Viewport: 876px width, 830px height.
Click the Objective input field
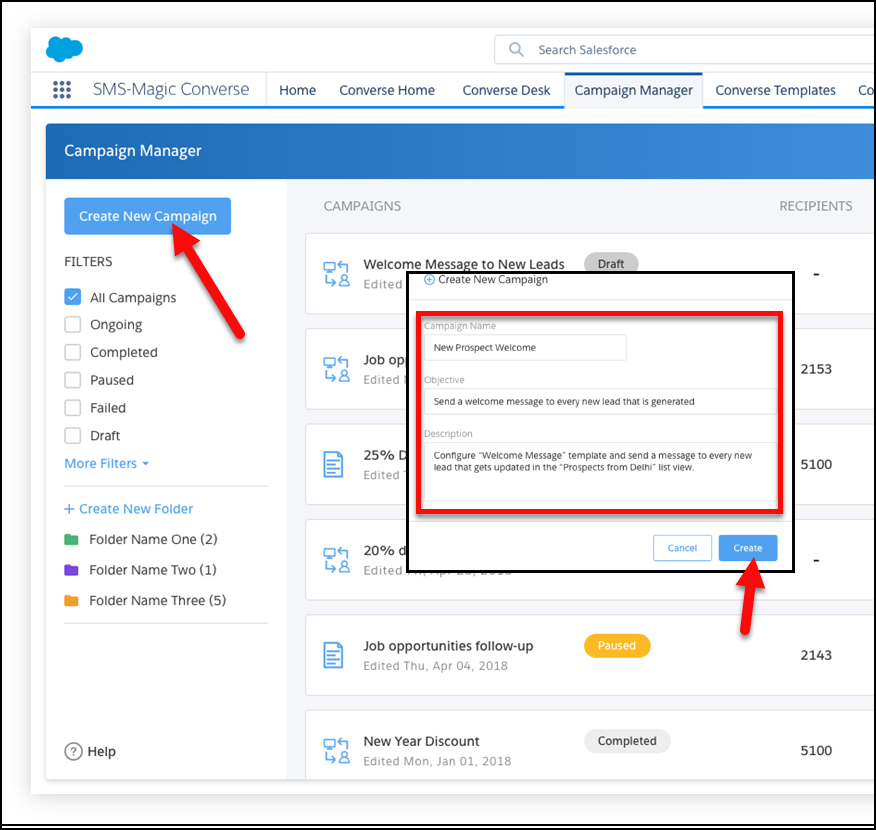tap(600, 402)
